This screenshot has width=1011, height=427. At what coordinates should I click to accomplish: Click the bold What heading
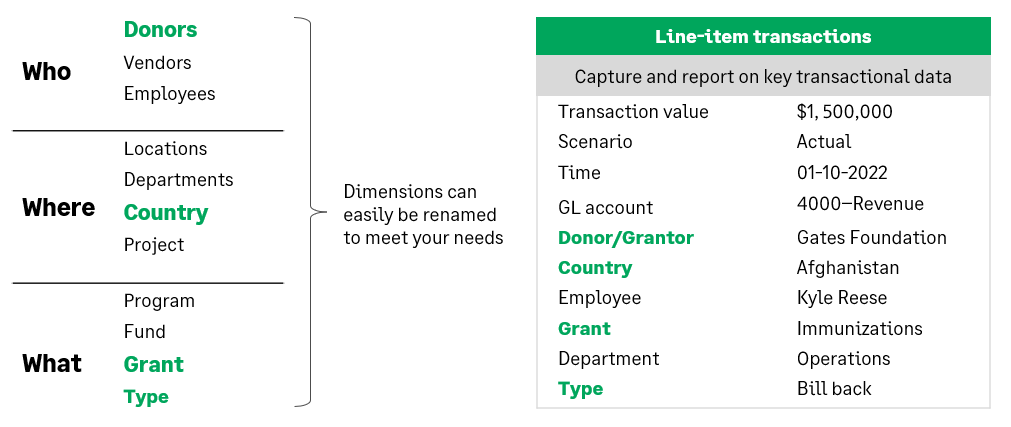click(52, 363)
